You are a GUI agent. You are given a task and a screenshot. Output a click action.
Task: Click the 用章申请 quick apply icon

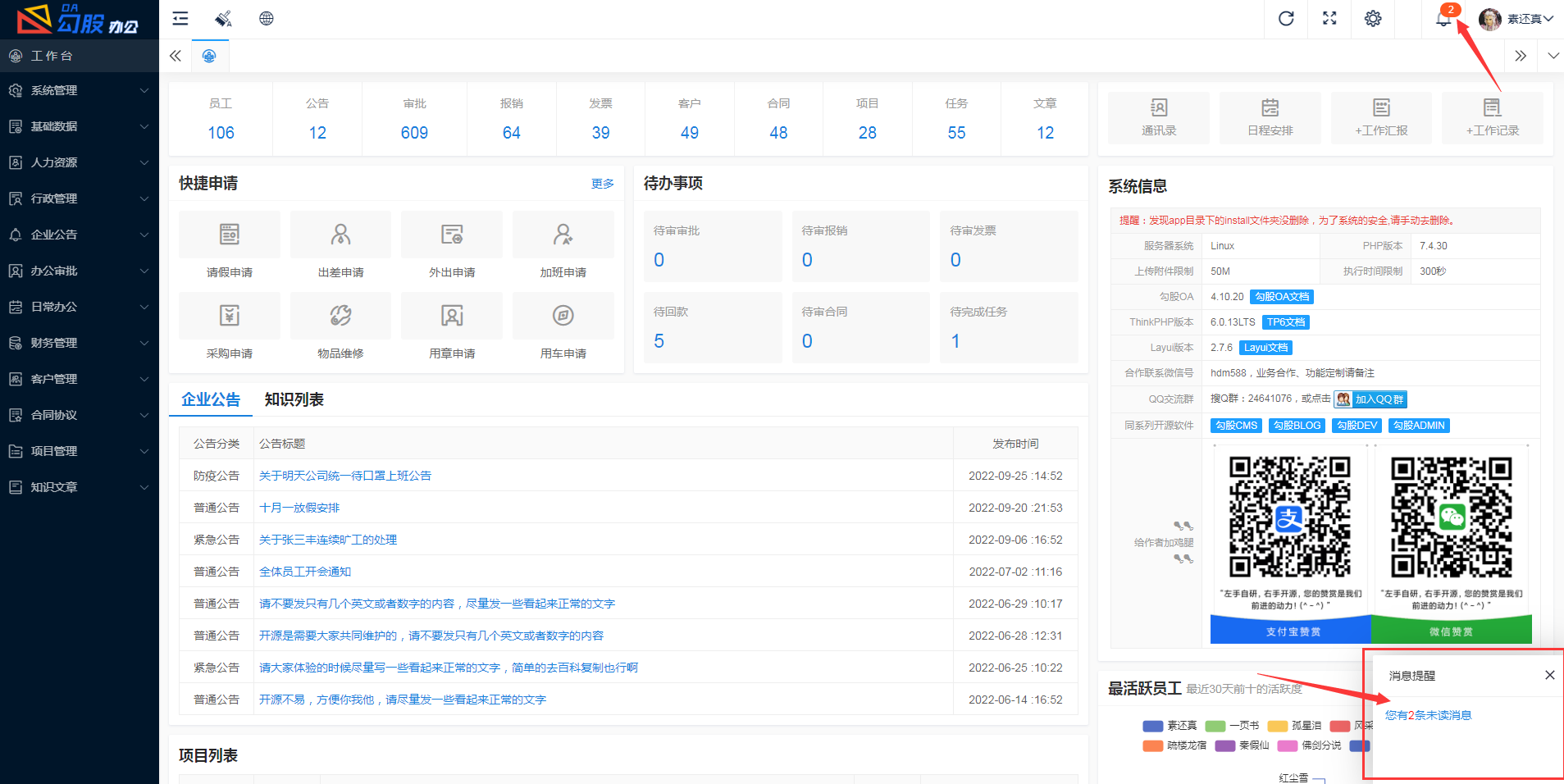point(452,316)
